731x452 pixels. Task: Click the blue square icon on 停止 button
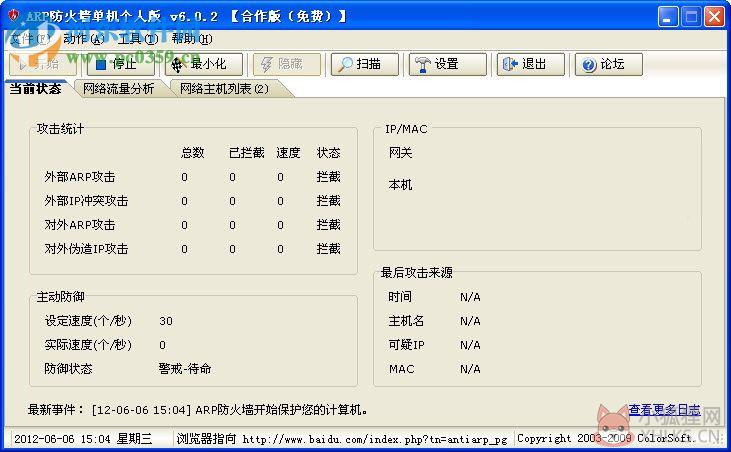pos(101,65)
